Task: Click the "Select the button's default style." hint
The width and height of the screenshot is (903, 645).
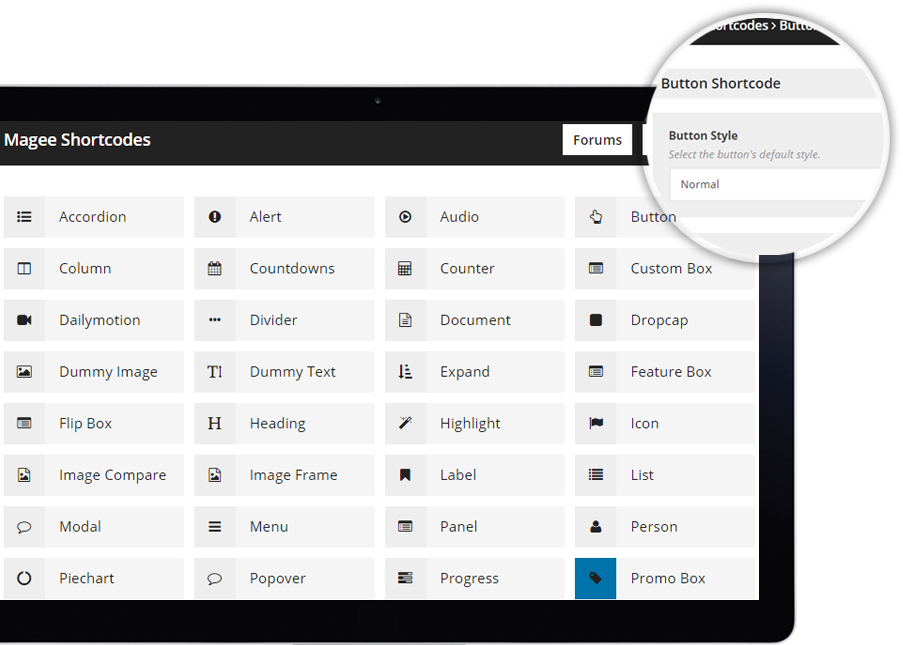Action: pos(744,154)
